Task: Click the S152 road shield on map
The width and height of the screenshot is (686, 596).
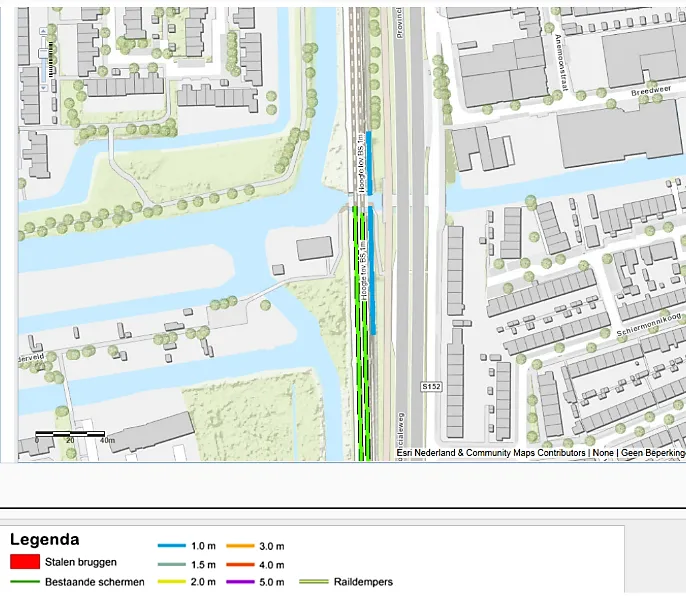Action: point(431,386)
